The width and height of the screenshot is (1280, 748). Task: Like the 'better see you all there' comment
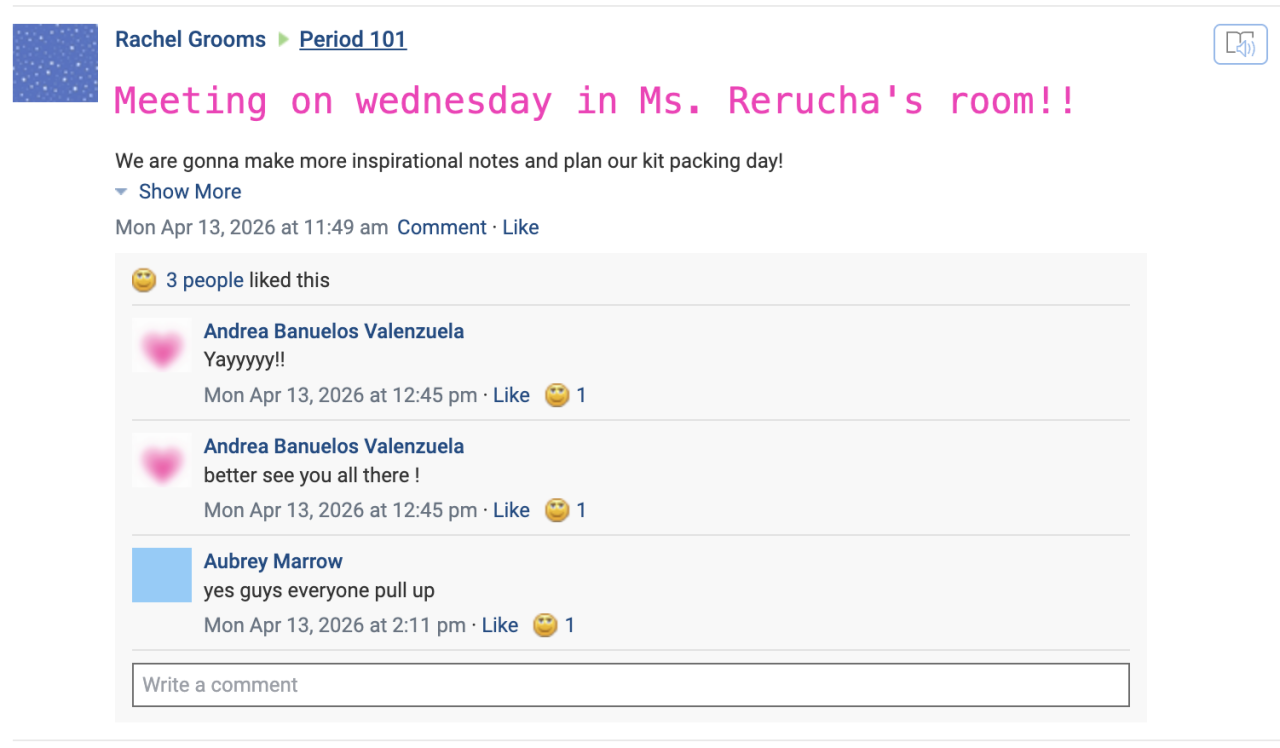511,511
